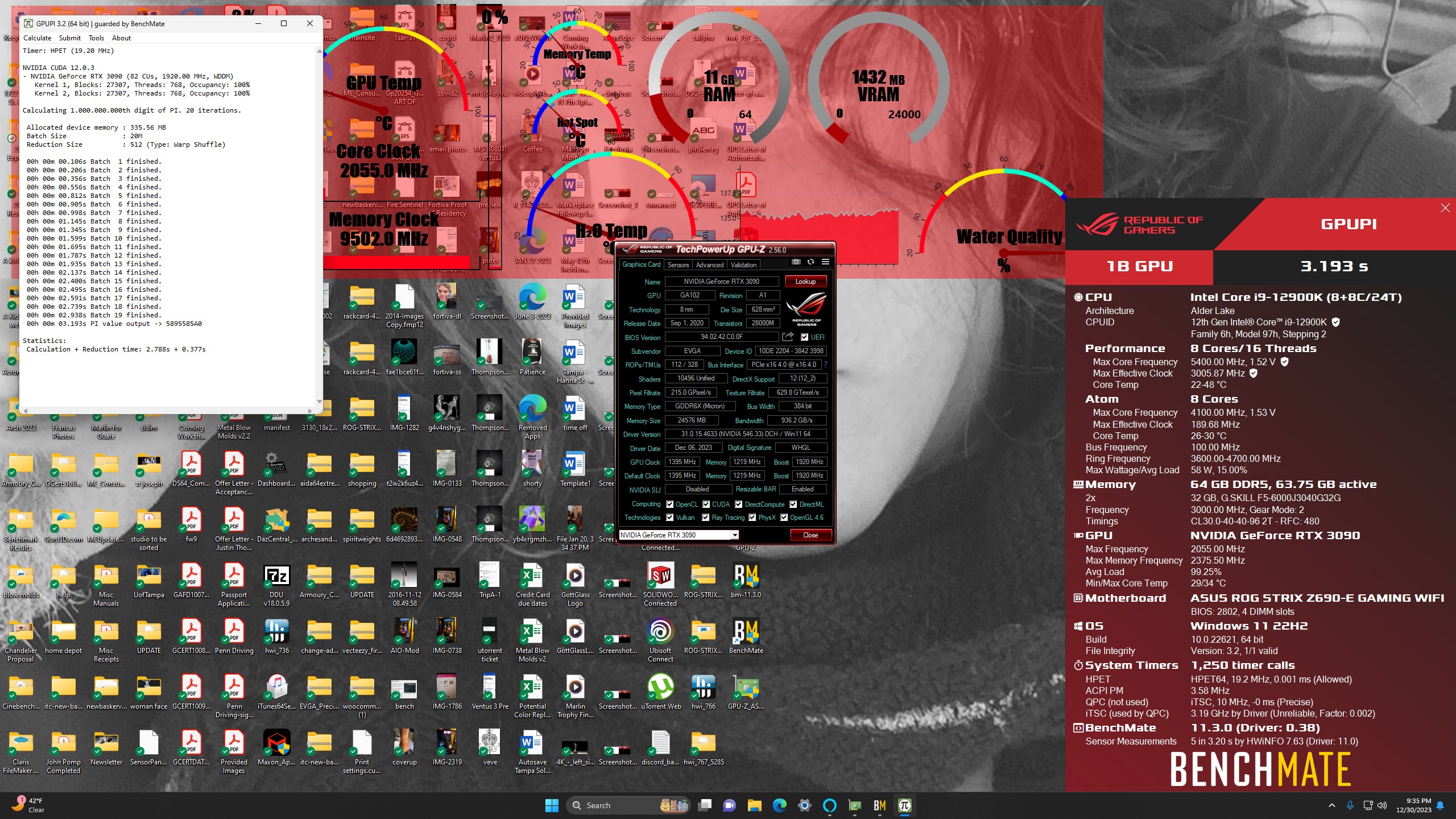Click the Bus Interface question mark icon
Viewport: 1456px width, 819px height.
click(x=825, y=365)
